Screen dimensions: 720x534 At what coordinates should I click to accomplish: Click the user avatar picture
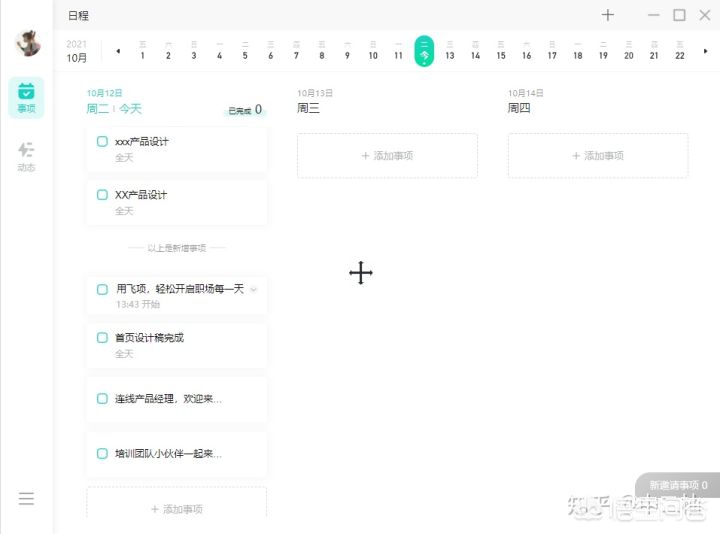(28, 44)
